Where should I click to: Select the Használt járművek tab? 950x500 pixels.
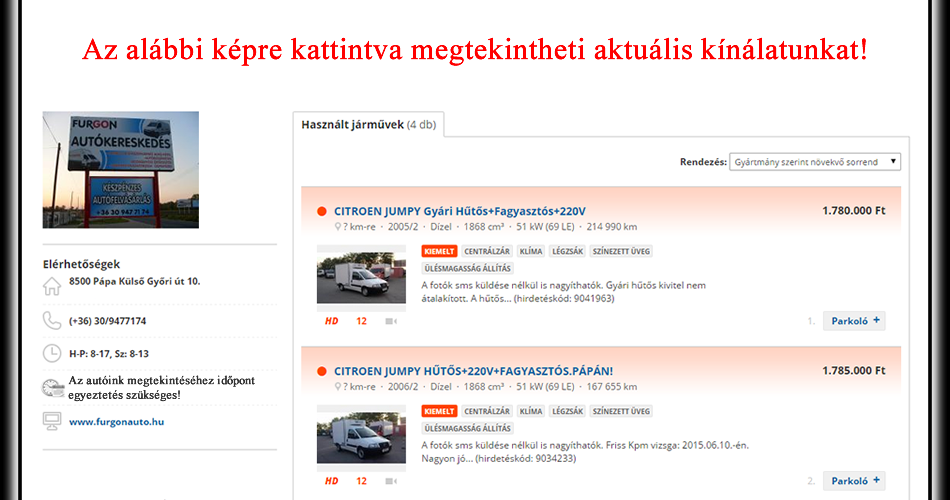[x=368, y=125]
